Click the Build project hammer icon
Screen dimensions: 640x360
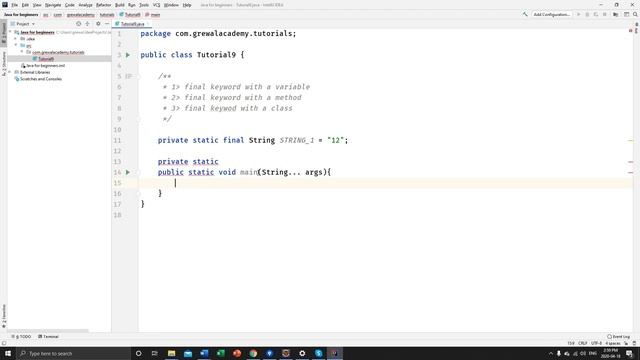click(525, 14)
